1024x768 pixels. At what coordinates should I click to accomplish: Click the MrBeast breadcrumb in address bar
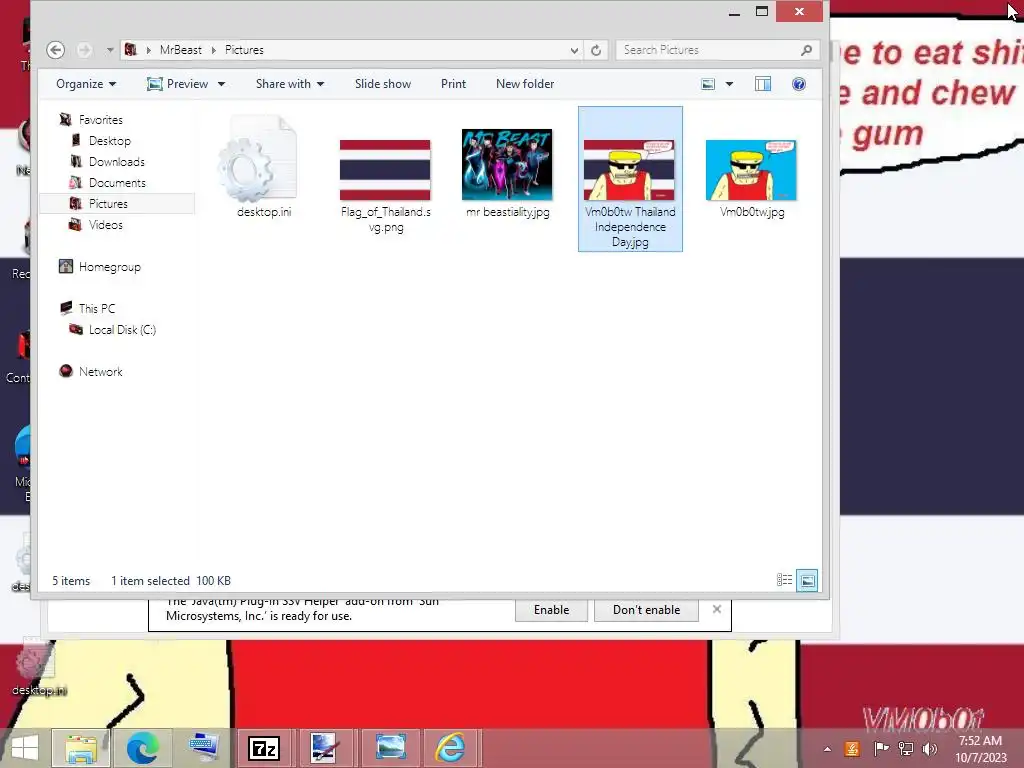[180, 50]
